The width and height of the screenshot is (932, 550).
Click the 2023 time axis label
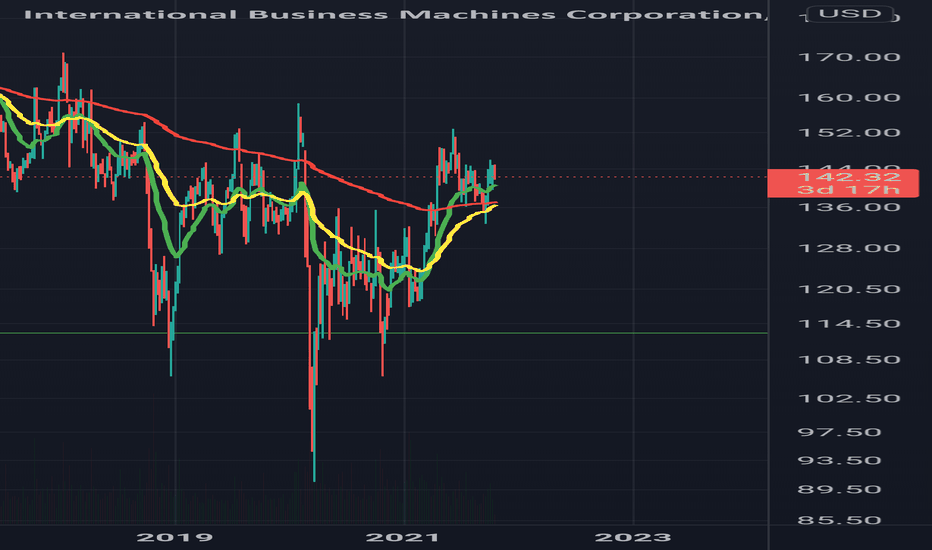pos(633,538)
